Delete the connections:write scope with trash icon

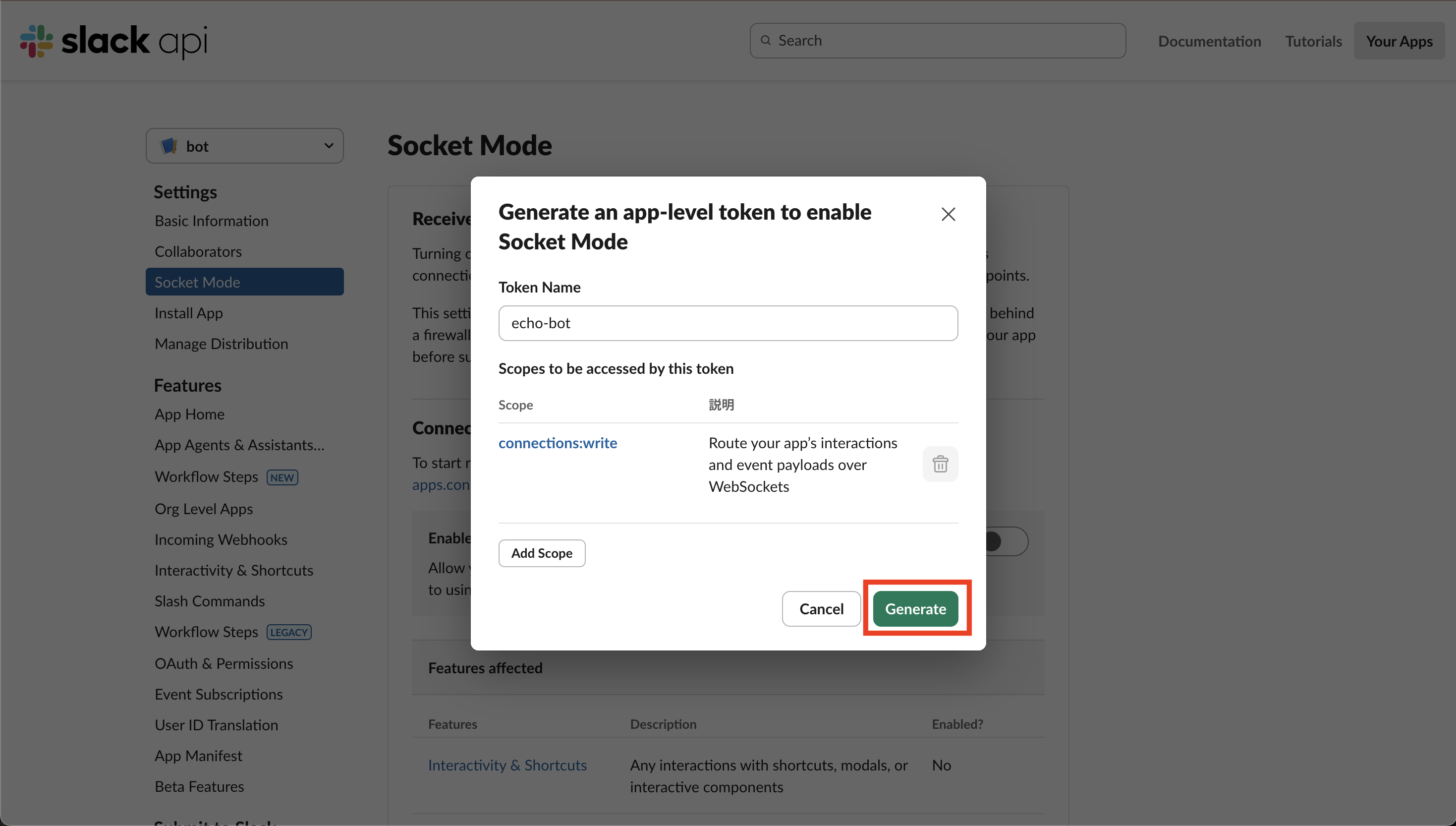[x=940, y=464]
